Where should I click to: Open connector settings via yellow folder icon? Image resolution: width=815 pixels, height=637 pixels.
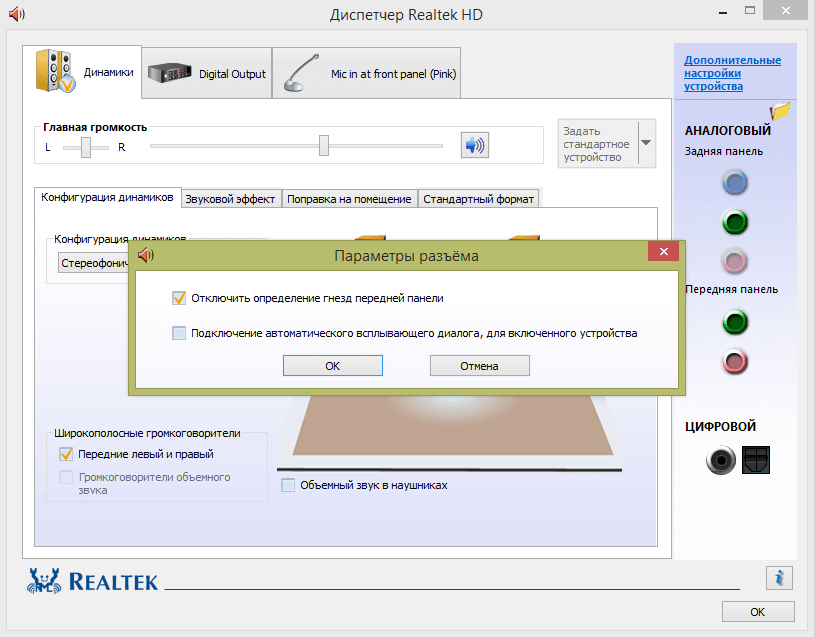[780, 110]
